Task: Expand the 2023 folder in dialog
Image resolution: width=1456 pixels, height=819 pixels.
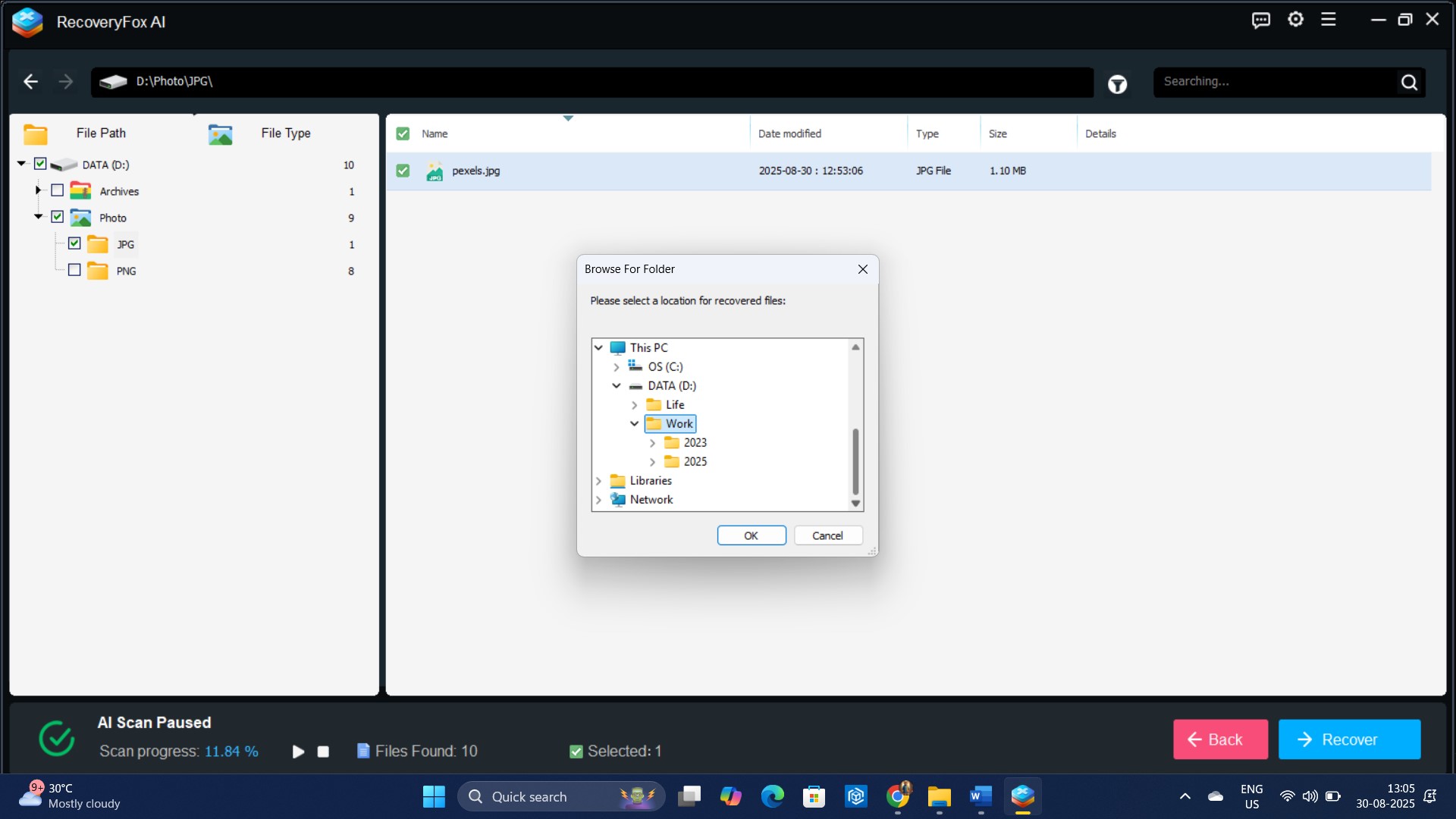Action: [x=653, y=443]
